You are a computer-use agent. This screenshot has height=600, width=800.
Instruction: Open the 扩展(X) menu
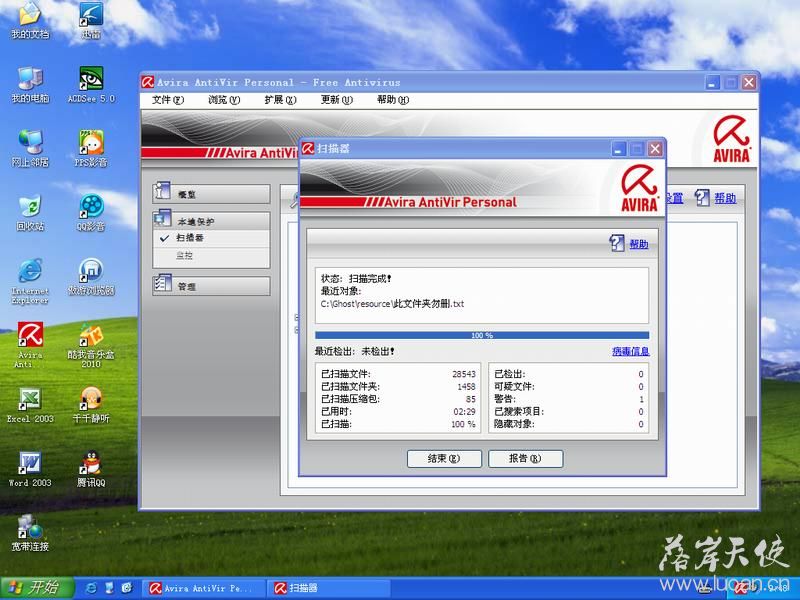pos(280,99)
